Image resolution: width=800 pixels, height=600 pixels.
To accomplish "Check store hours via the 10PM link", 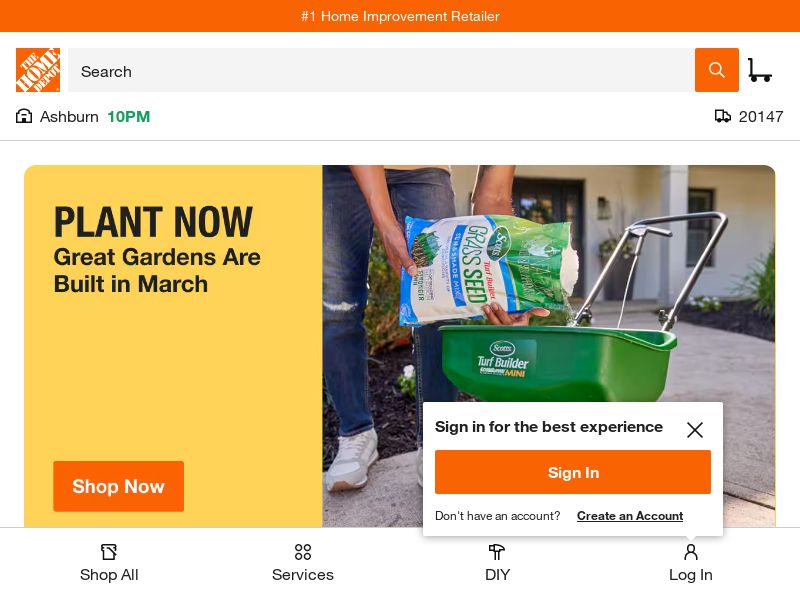I will [x=128, y=117].
